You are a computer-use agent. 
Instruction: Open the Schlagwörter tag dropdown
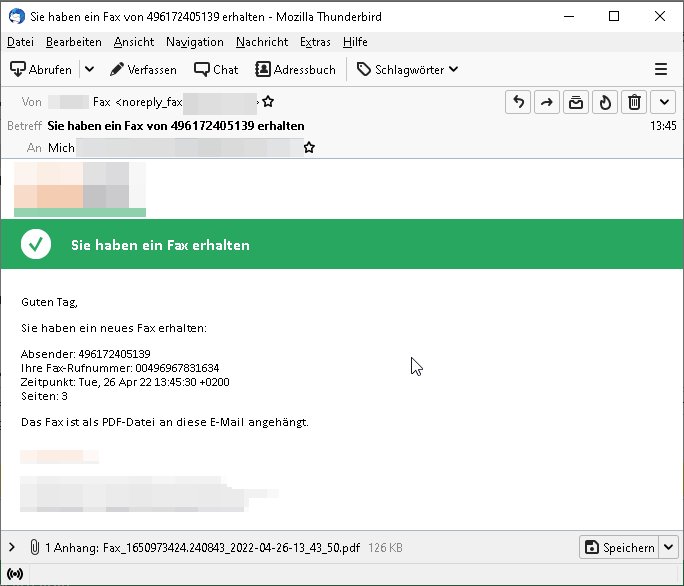pyautogui.click(x=407, y=69)
